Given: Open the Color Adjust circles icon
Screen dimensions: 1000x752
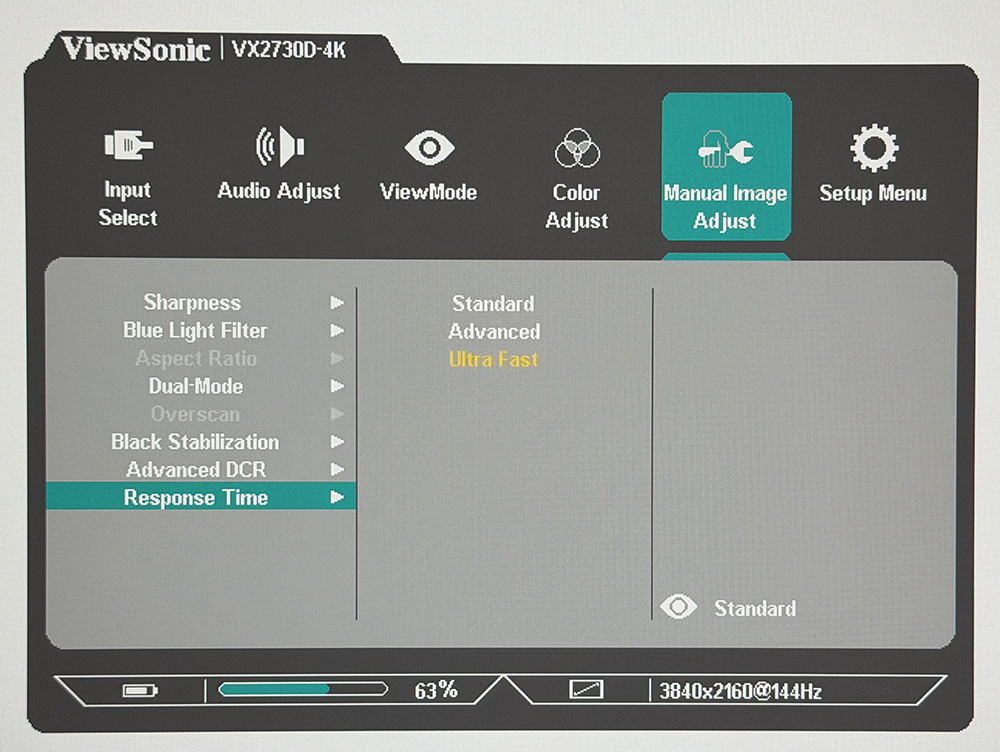Looking at the screenshot, I should click(x=577, y=147).
